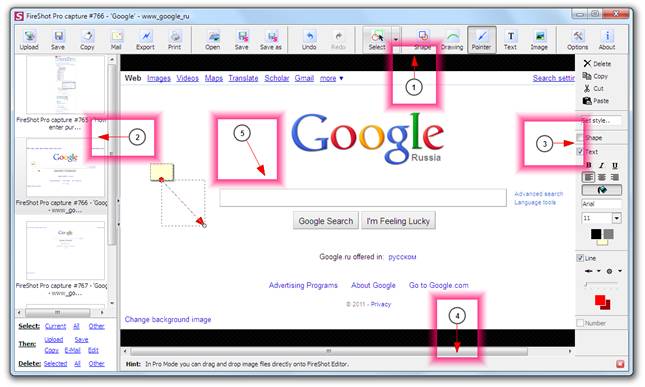Click the Arial font name field
The height and width of the screenshot is (387, 645).
[601, 204]
